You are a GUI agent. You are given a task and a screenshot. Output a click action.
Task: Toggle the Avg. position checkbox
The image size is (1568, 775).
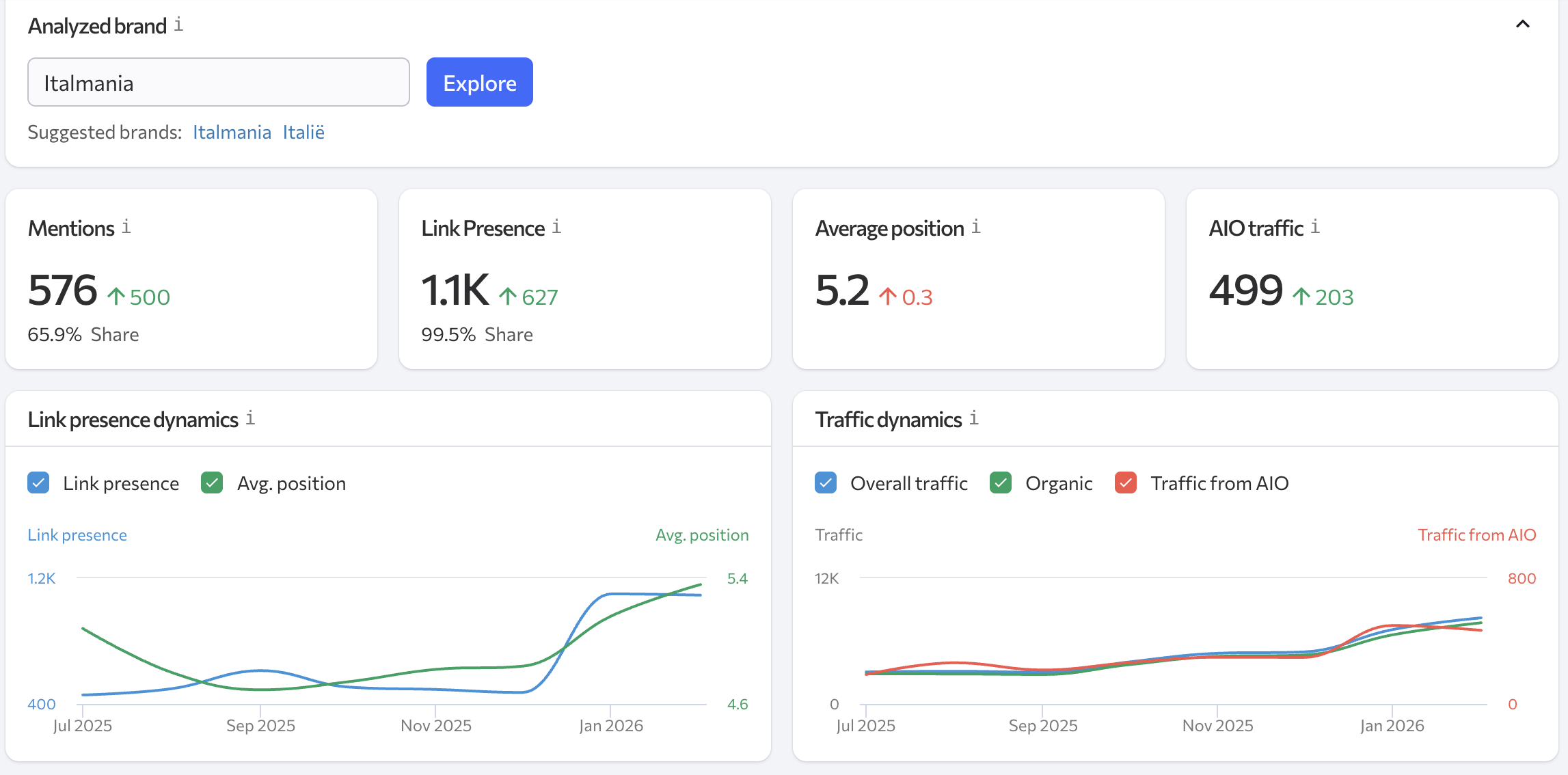pyautogui.click(x=212, y=483)
